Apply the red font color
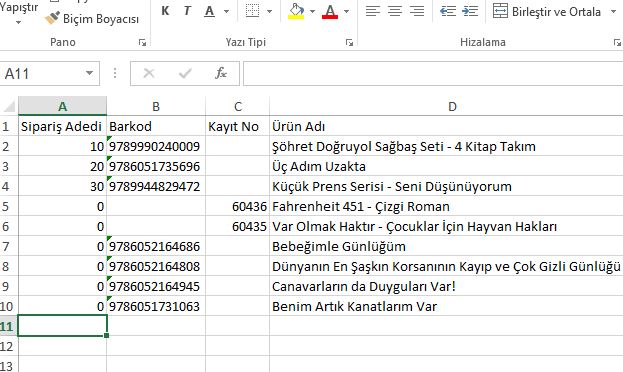 point(330,11)
